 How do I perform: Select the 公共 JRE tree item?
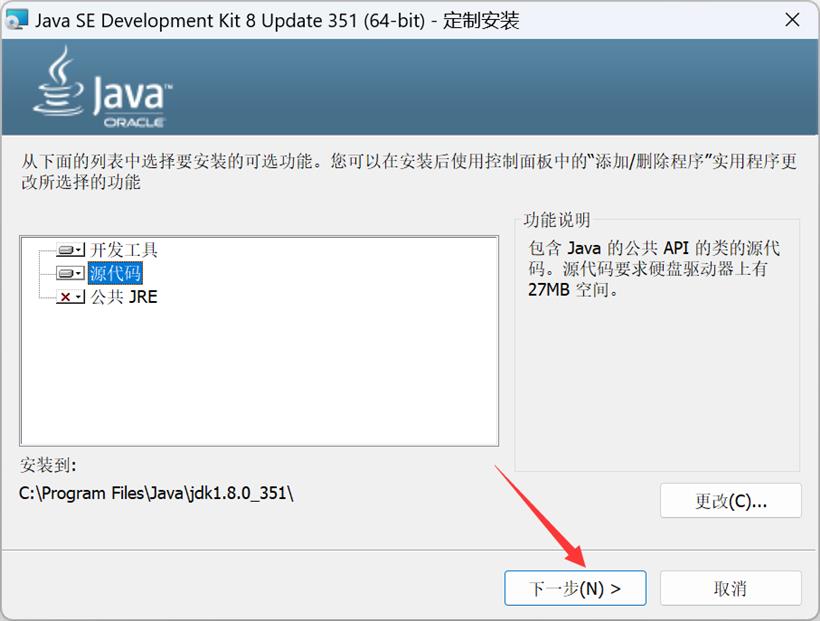click(x=124, y=297)
